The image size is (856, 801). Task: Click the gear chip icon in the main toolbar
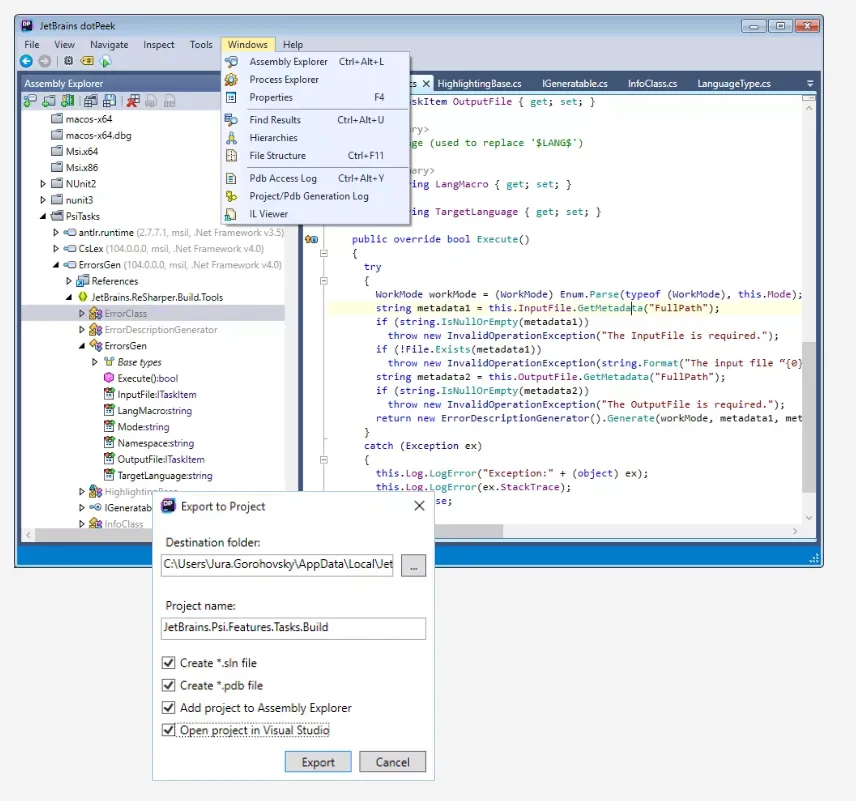(x=68, y=61)
